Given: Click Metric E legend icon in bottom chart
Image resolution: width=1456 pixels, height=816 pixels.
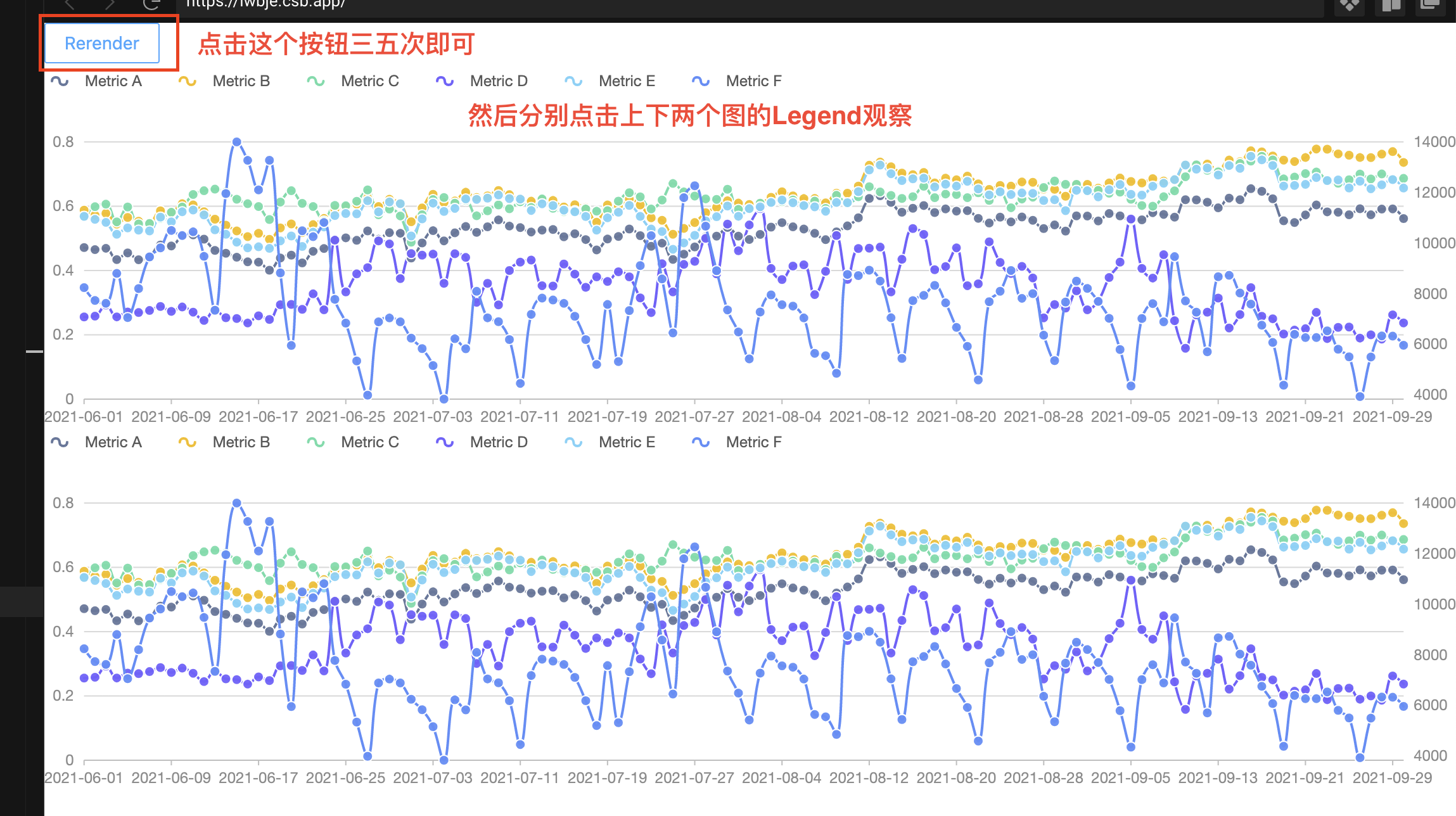Looking at the screenshot, I should tap(573, 442).
